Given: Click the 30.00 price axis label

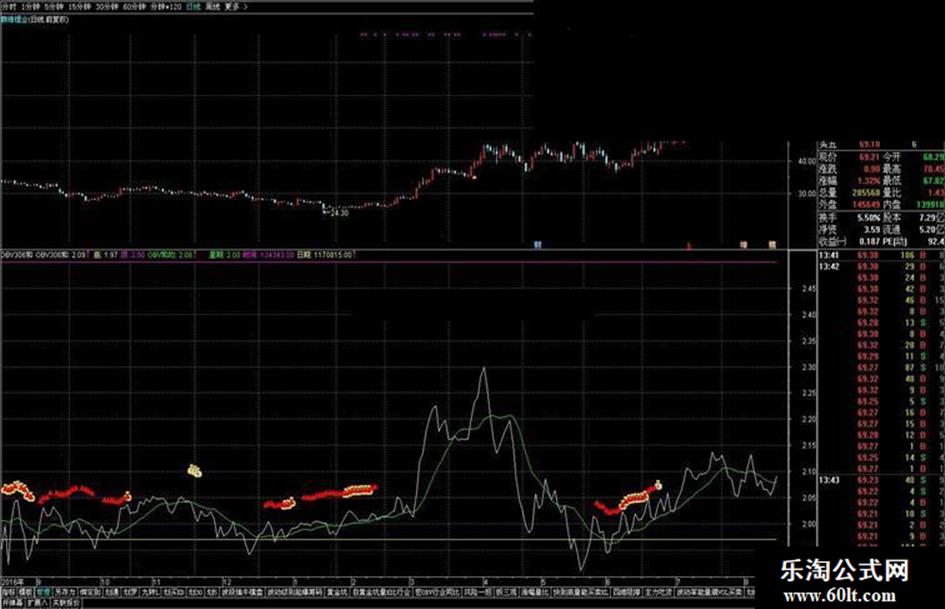Looking at the screenshot, I should click(806, 194).
